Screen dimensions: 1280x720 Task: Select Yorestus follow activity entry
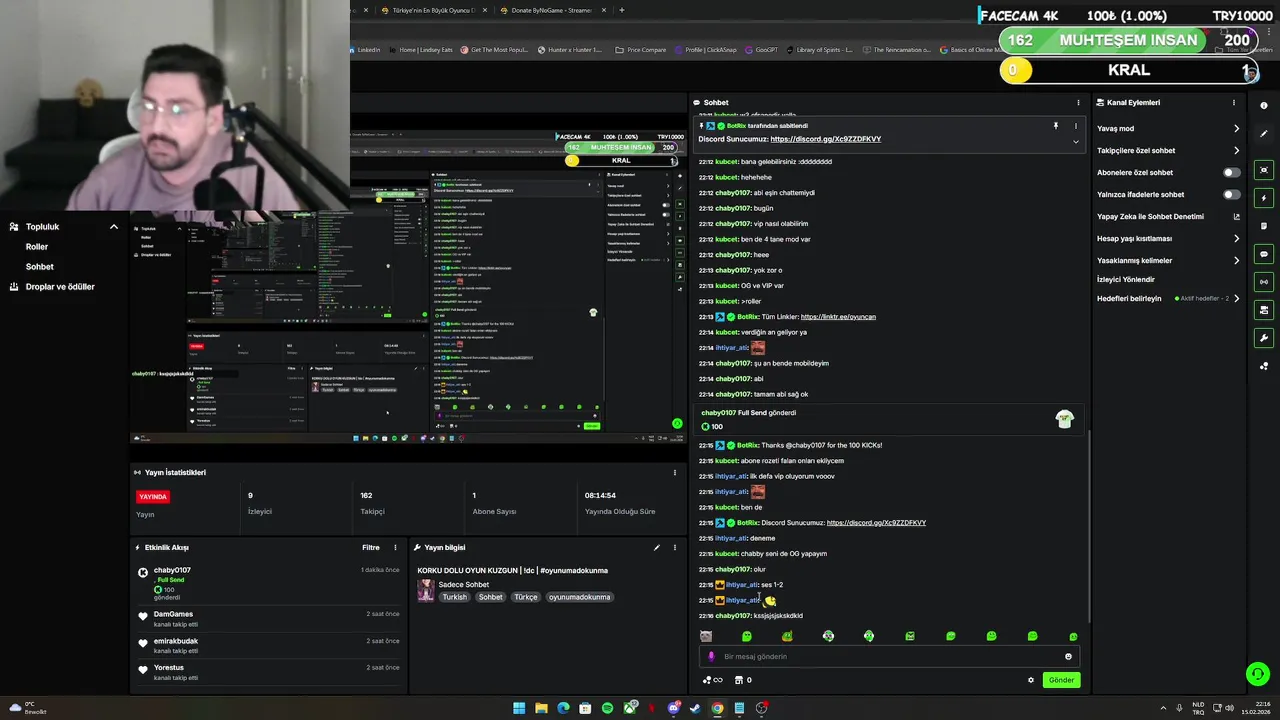(x=269, y=672)
